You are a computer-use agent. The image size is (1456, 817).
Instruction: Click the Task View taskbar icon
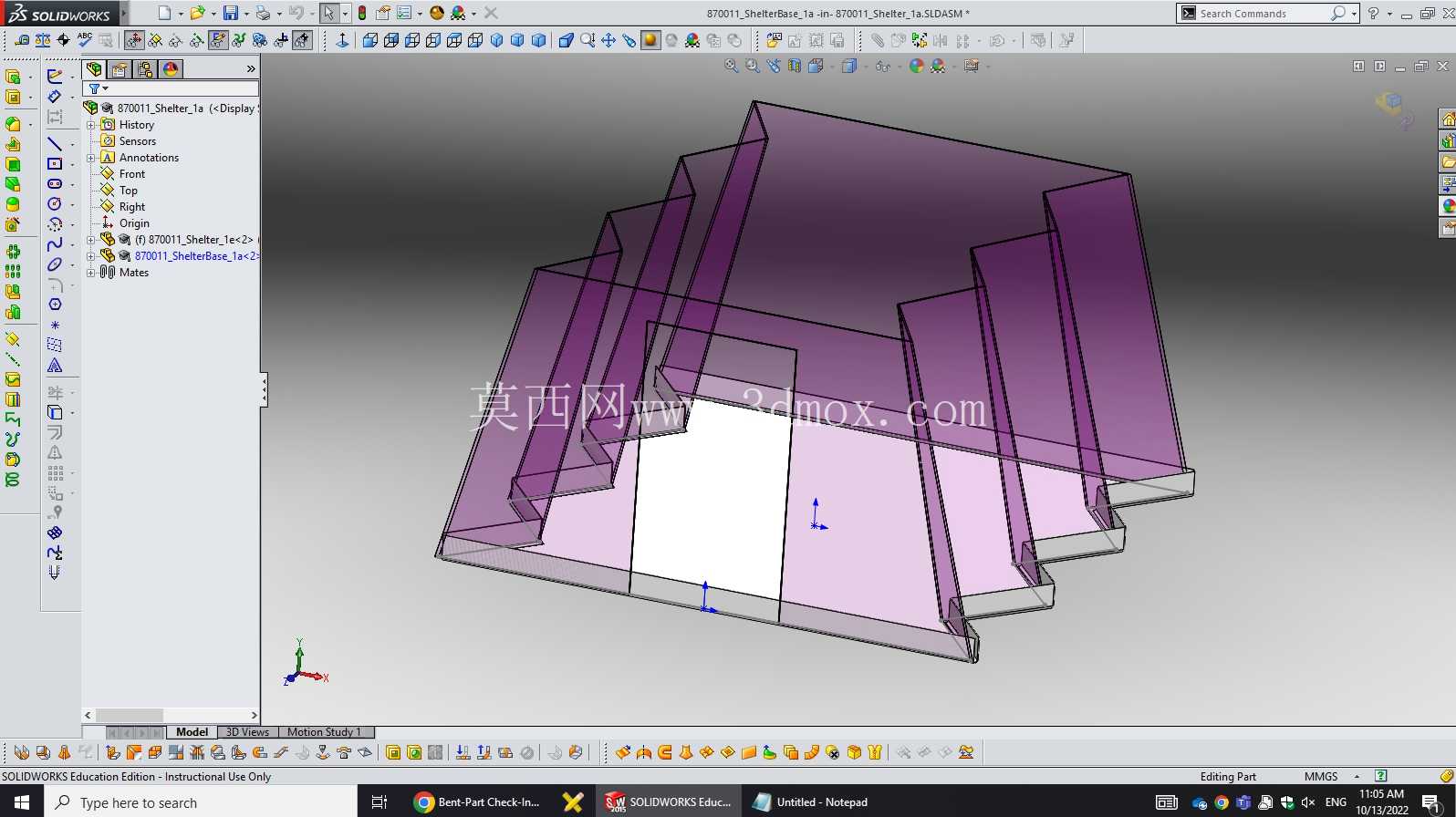(380, 802)
